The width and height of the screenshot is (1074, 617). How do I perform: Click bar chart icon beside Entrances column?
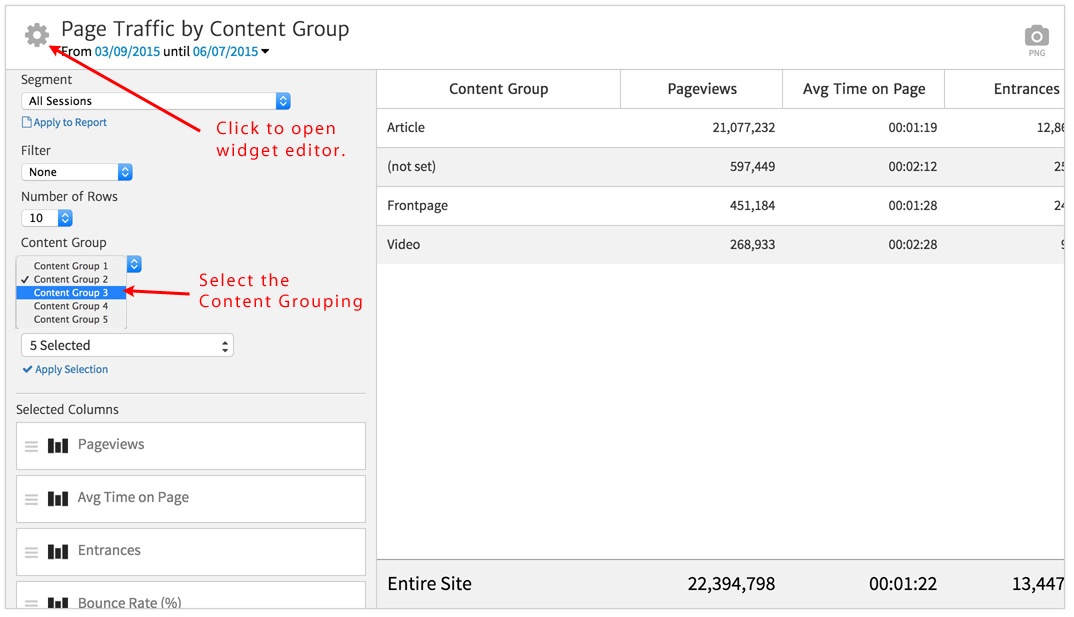pos(58,552)
